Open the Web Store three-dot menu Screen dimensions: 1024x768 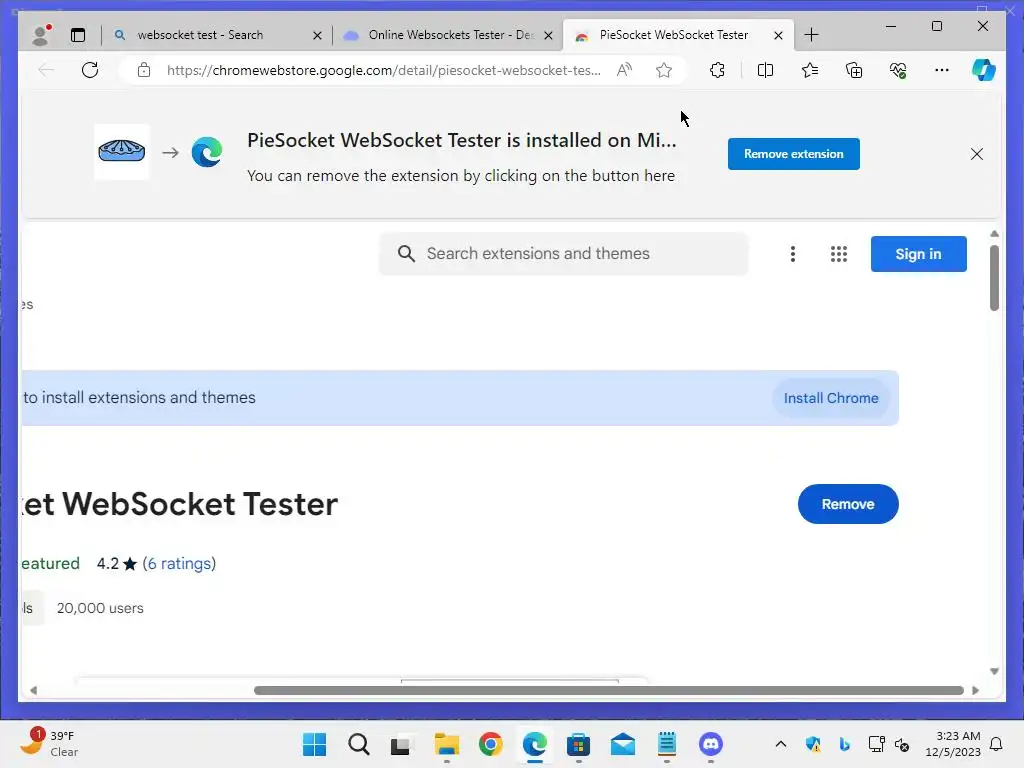(792, 254)
